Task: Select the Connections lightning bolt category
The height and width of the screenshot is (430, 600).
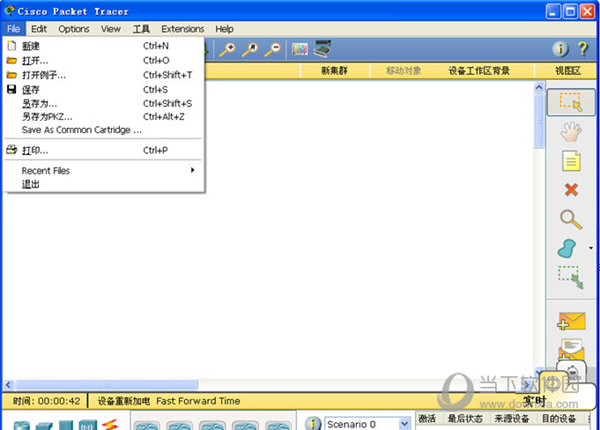Action: pos(110,425)
